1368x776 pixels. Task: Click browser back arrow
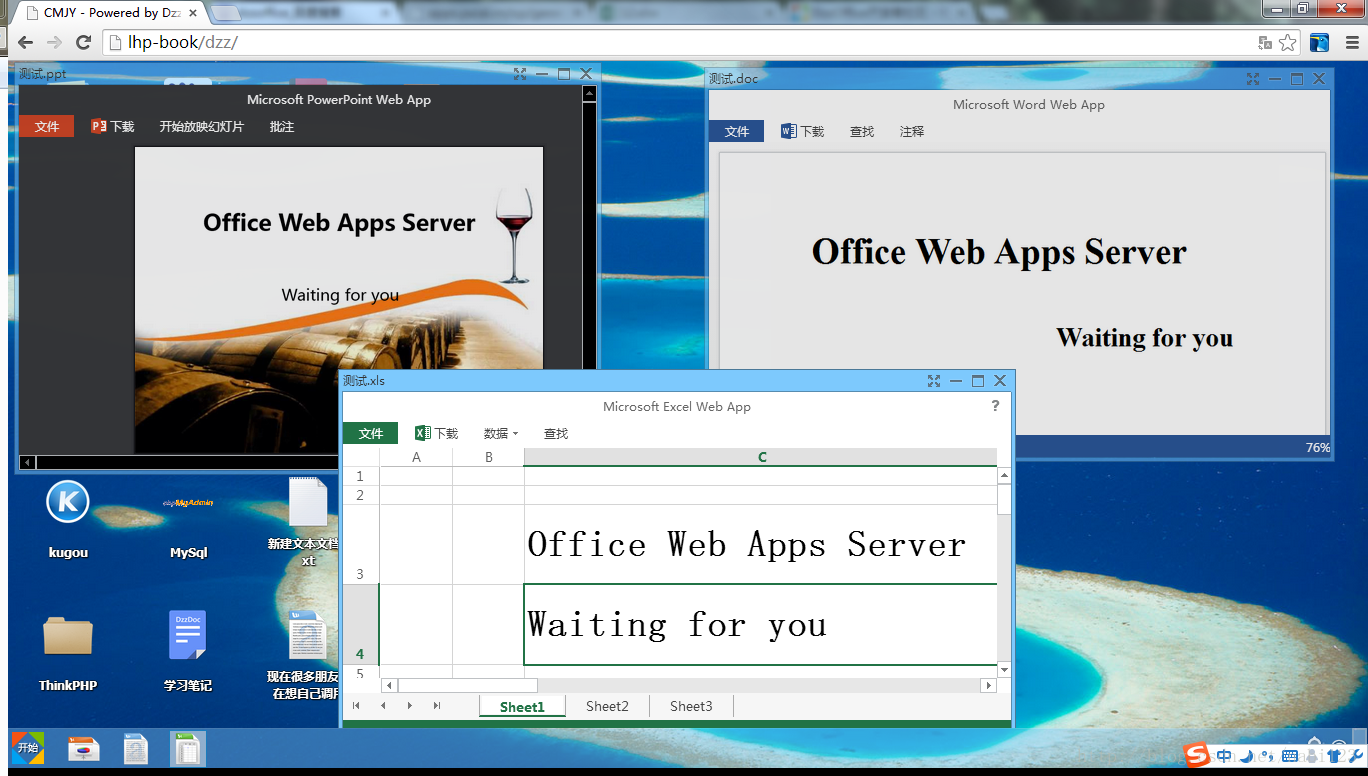pos(25,42)
